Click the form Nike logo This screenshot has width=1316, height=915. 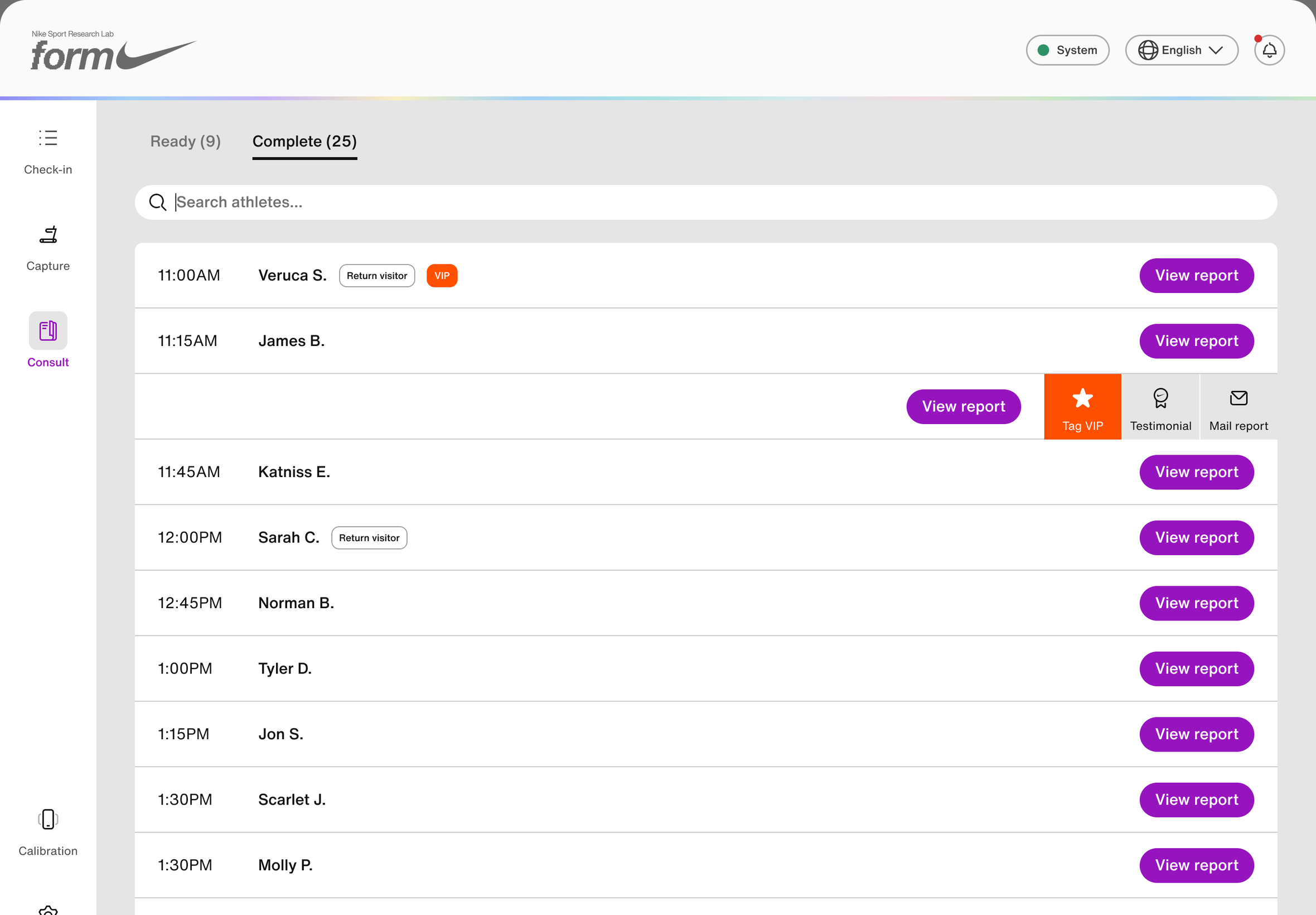113,50
